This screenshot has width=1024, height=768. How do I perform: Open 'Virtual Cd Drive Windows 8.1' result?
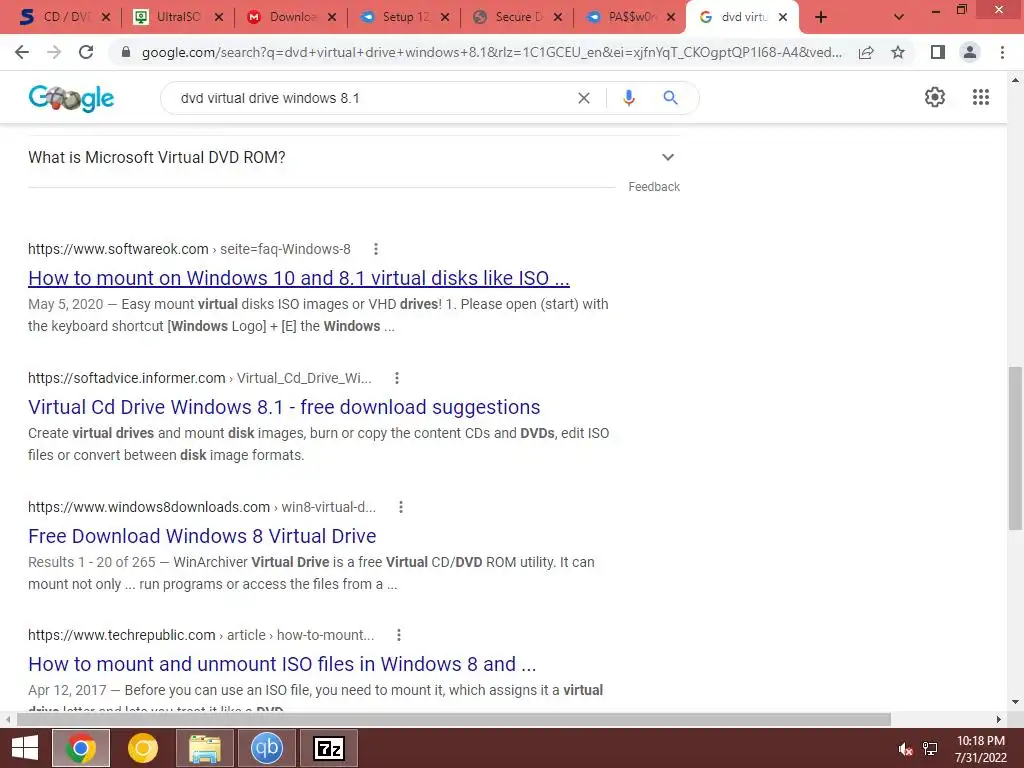(284, 407)
